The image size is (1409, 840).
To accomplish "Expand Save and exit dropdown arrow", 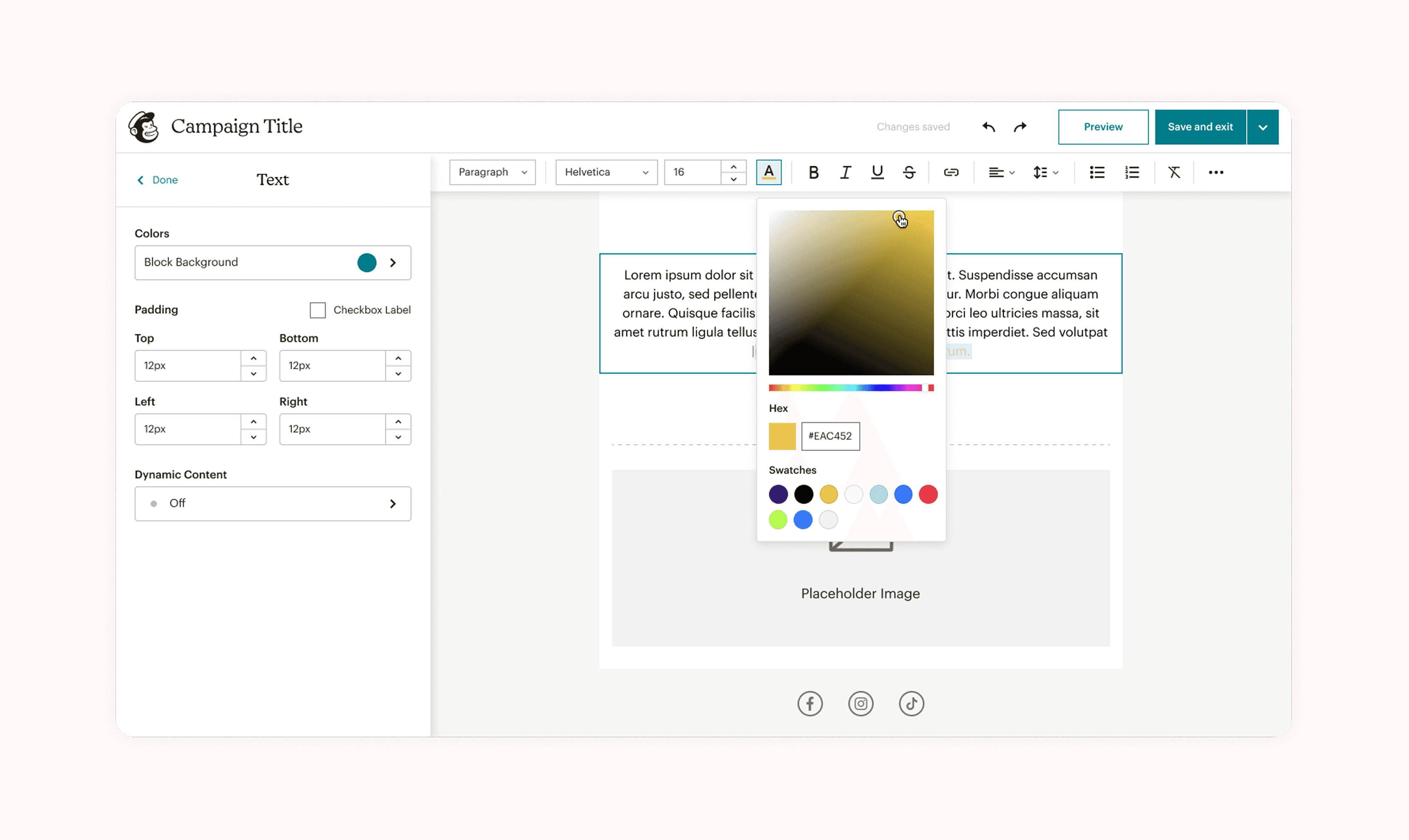I will pyautogui.click(x=1262, y=127).
